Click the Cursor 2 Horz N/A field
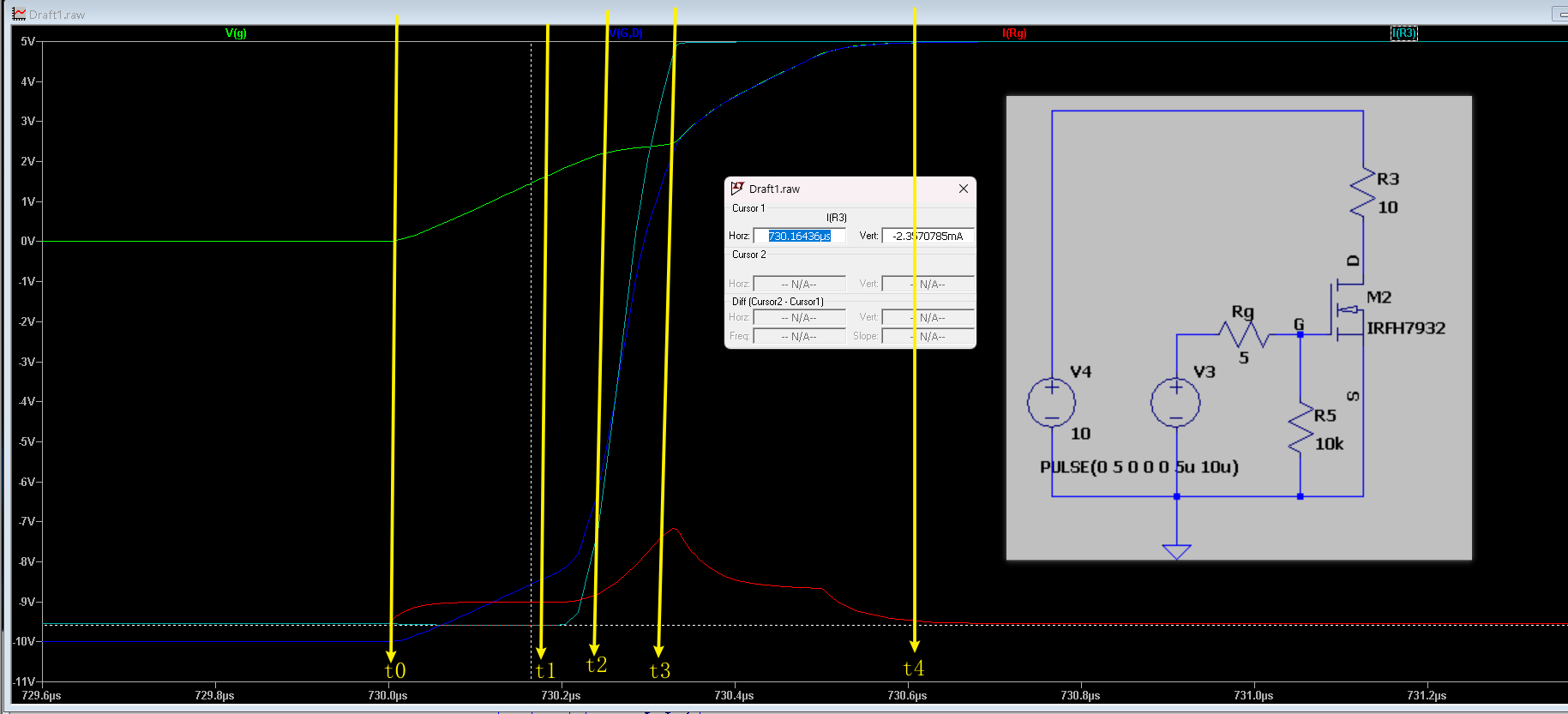This screenshot has height=714, width=1568. 799,284
